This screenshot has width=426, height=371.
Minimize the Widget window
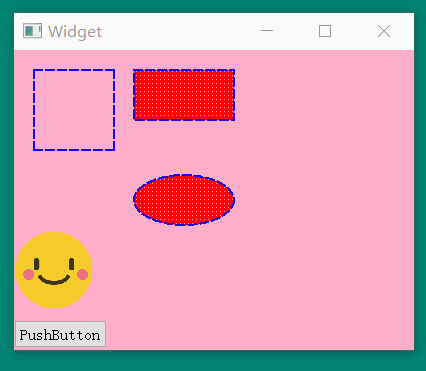coord(267,31)
